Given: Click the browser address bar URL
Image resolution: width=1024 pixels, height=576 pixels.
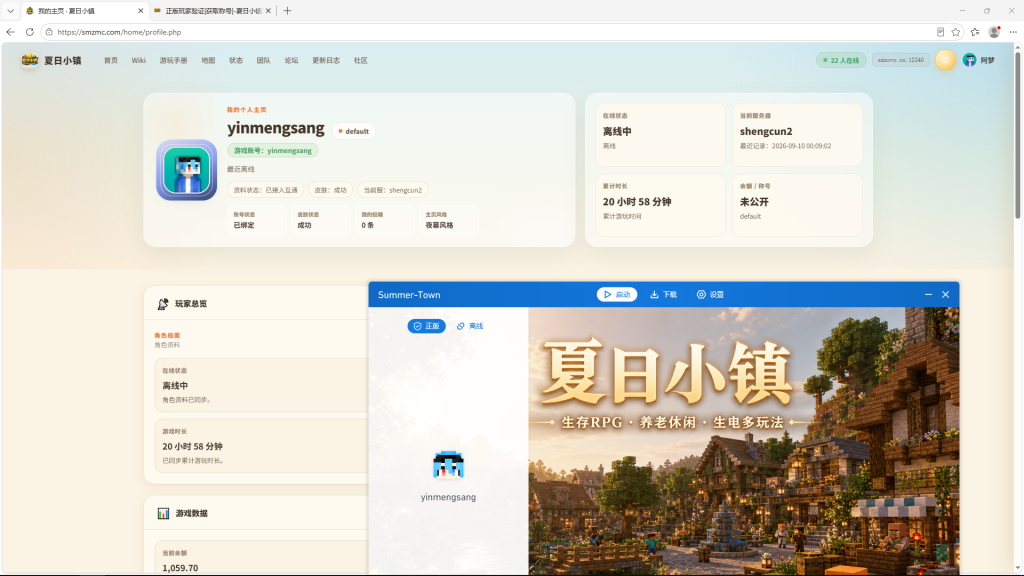Looking at the screenshot, I should click(x=119, y=32).
